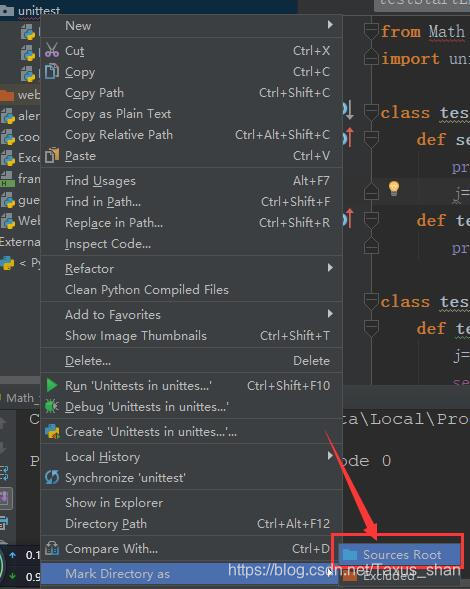Click the 'Math' text in import line
470x589 pixels.
pyautogui.click(x=446, y=31)
